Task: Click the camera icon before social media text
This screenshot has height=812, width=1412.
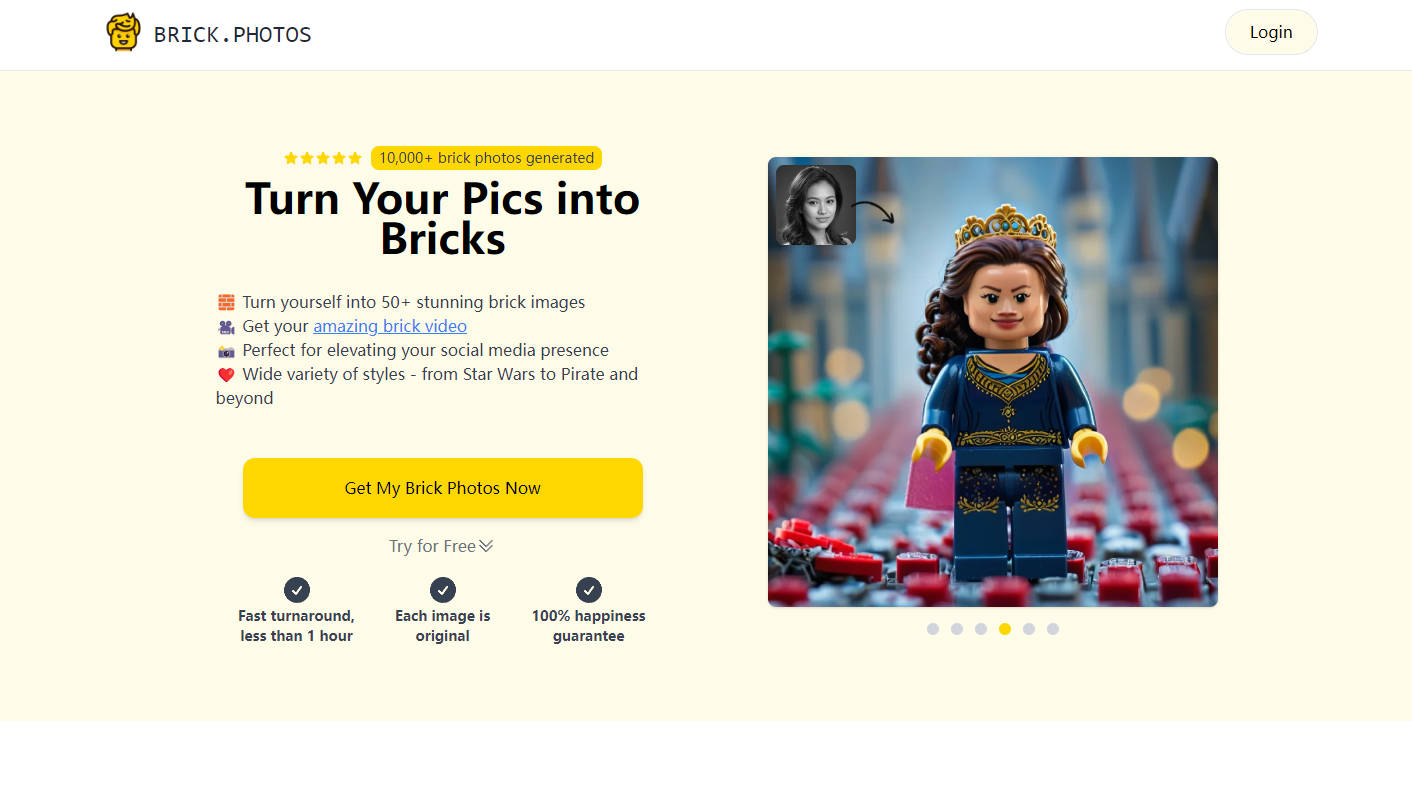Action: coord(226,350)
